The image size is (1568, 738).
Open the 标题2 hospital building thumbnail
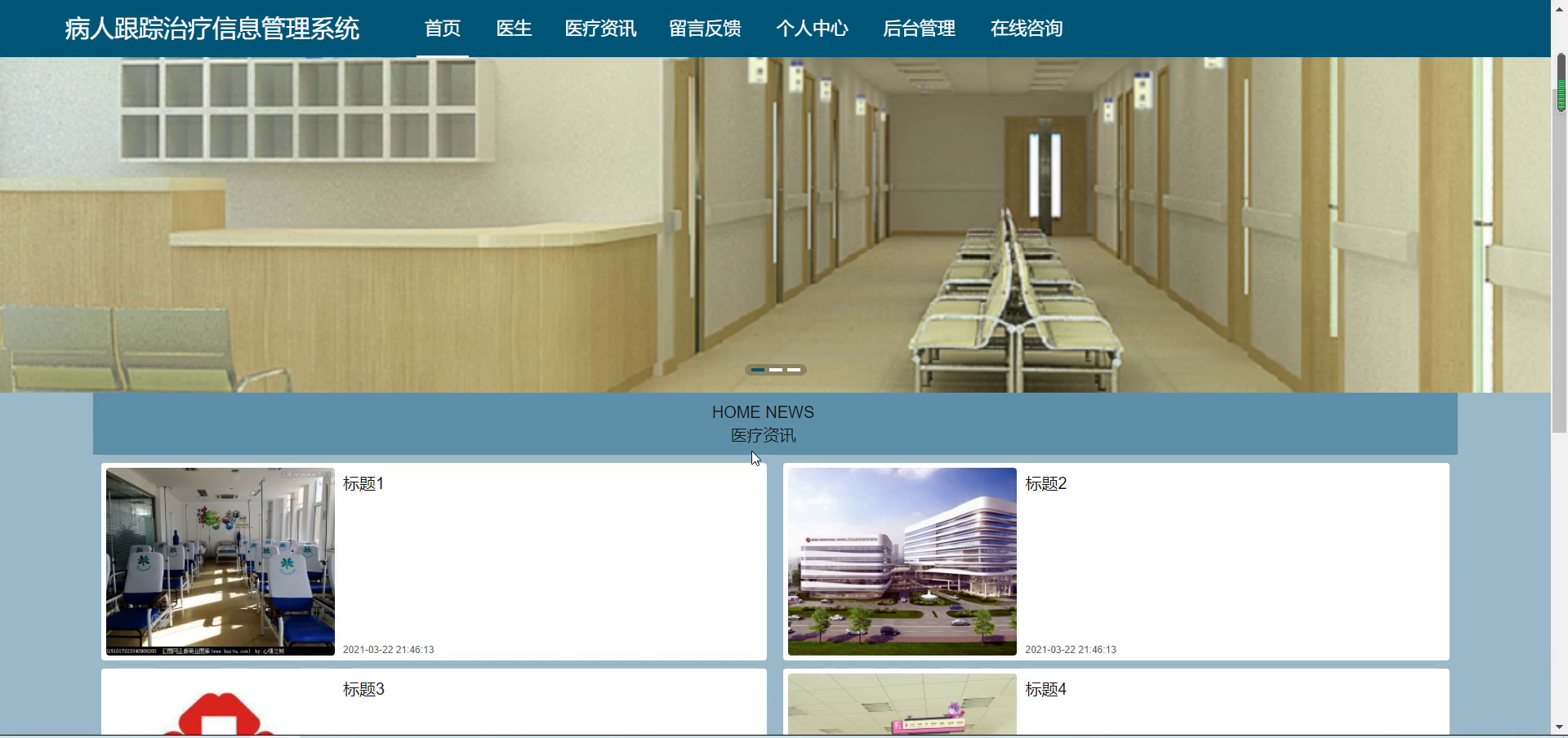(902, 562)
